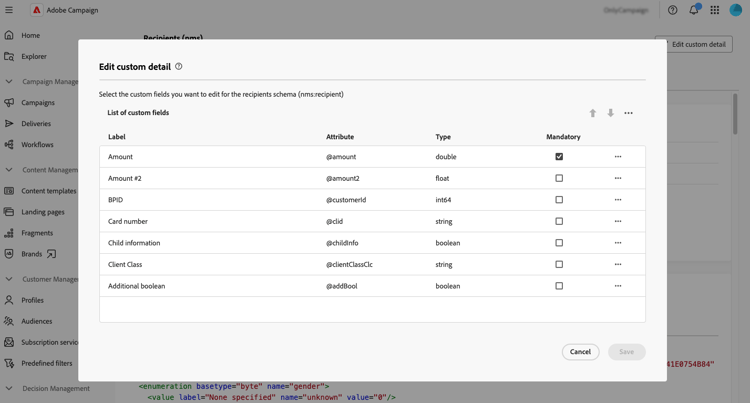Open the notifications bell
Screen dimensions: 750x403
[694, 10]
